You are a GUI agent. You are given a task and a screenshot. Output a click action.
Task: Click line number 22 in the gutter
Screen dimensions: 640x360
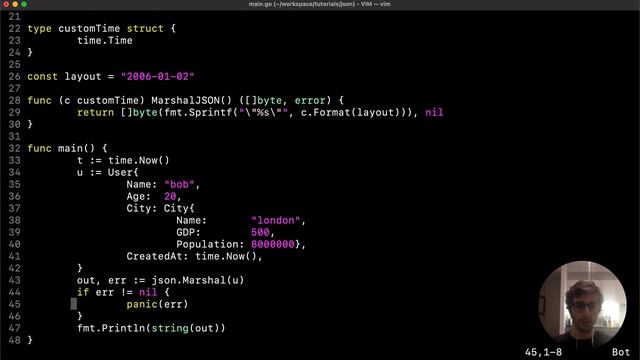pyautogui.click(x=14, y=29)
